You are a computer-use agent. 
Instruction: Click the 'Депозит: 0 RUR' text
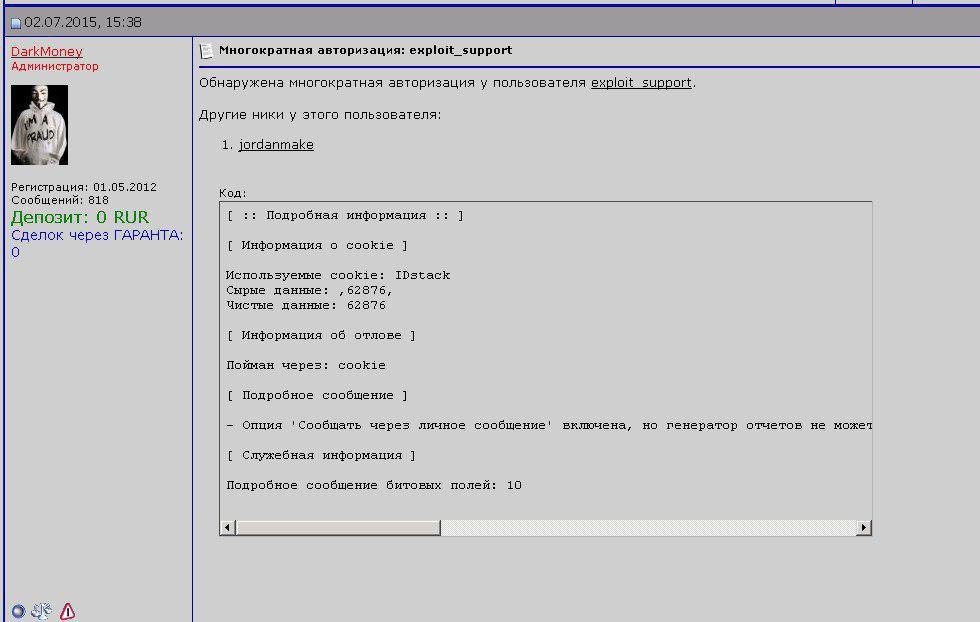coord(80,217)
